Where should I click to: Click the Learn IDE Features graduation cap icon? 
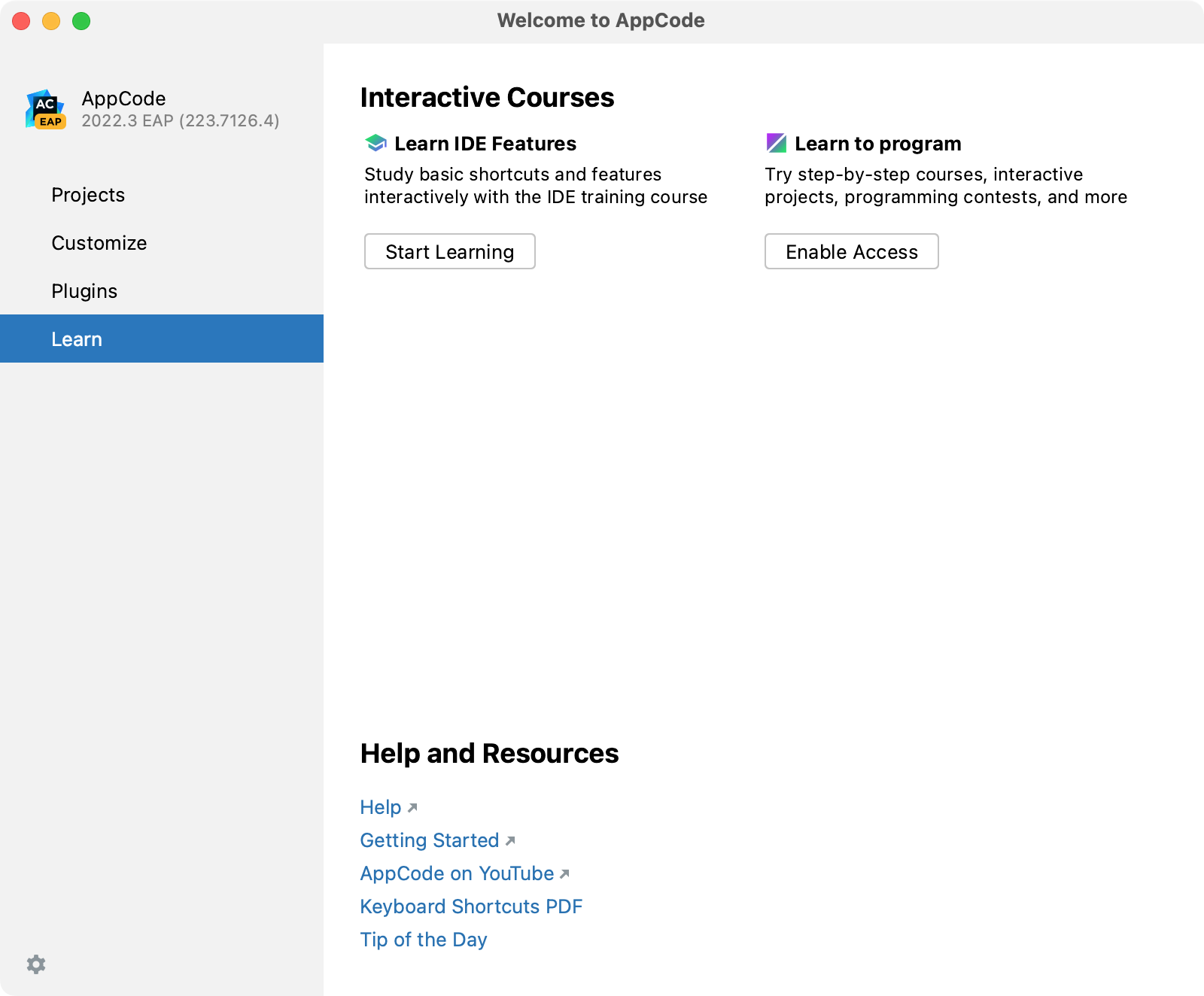coord(375,143)
